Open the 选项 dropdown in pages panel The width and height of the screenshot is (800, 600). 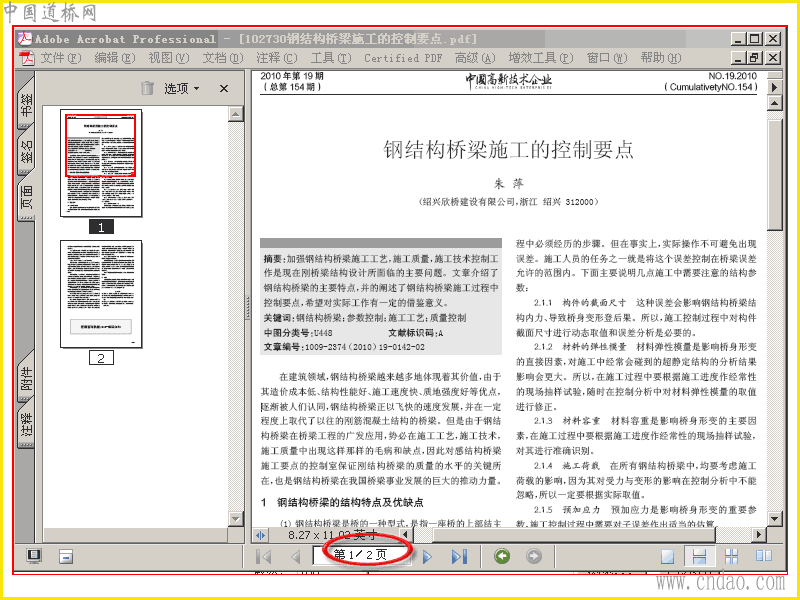pyautogui.click(x=182, y=88)
